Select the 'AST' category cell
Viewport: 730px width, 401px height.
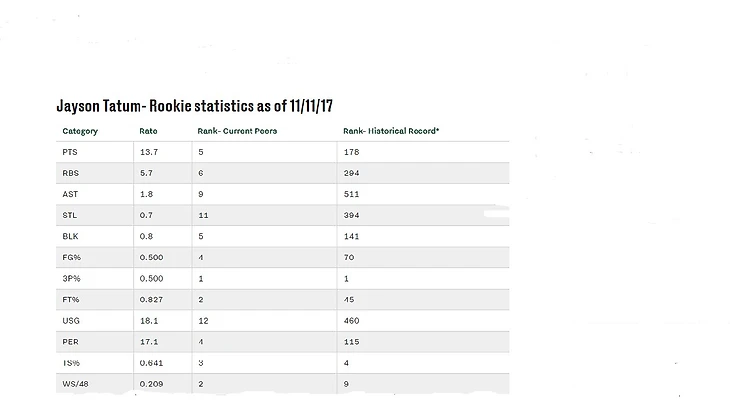point(70,194)
